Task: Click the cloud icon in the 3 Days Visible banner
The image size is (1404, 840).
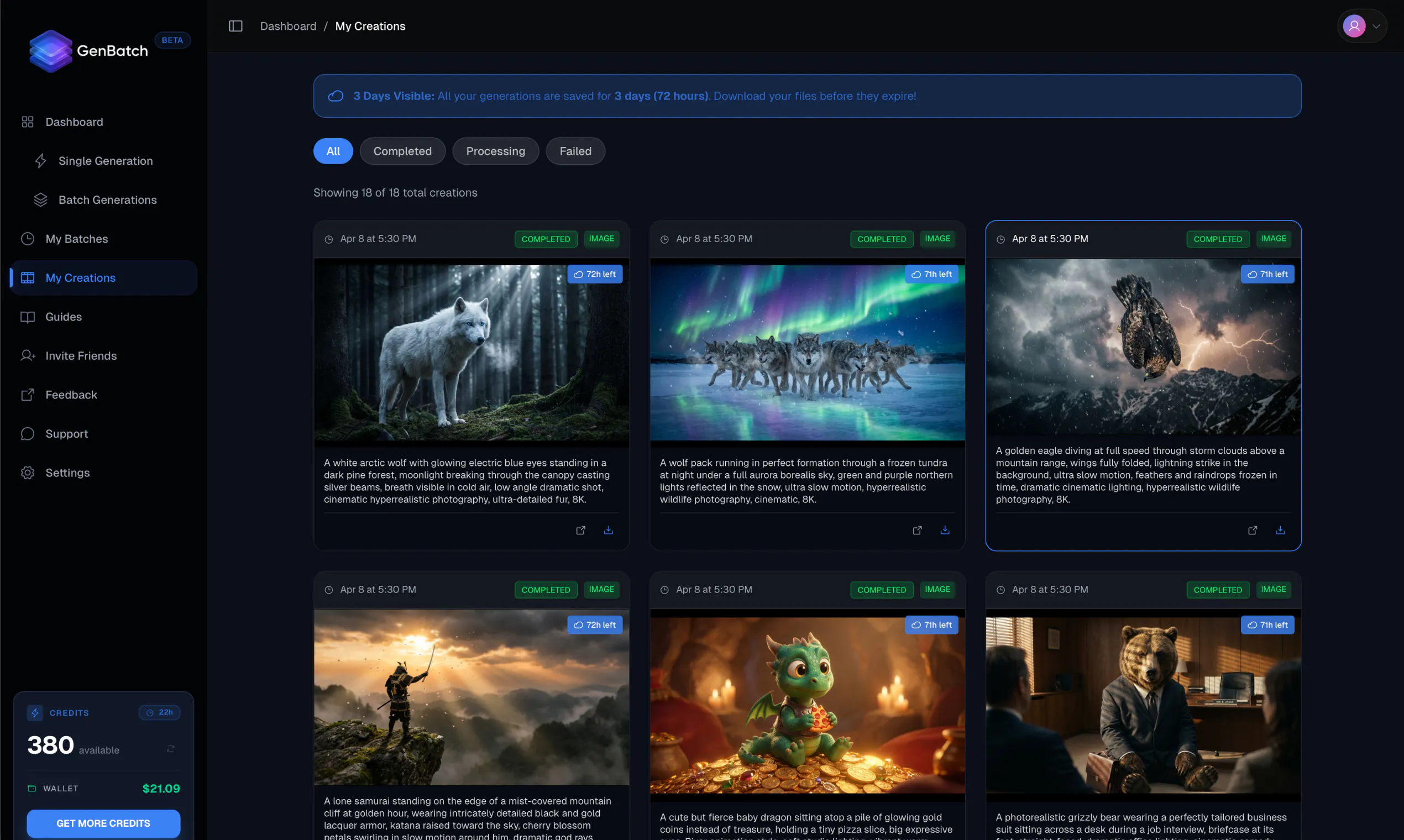Action: (336, 96)
